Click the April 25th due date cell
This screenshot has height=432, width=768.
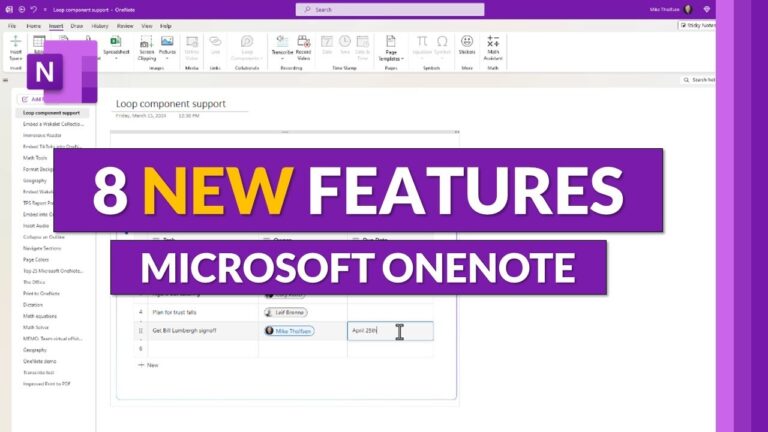(390, 331)
